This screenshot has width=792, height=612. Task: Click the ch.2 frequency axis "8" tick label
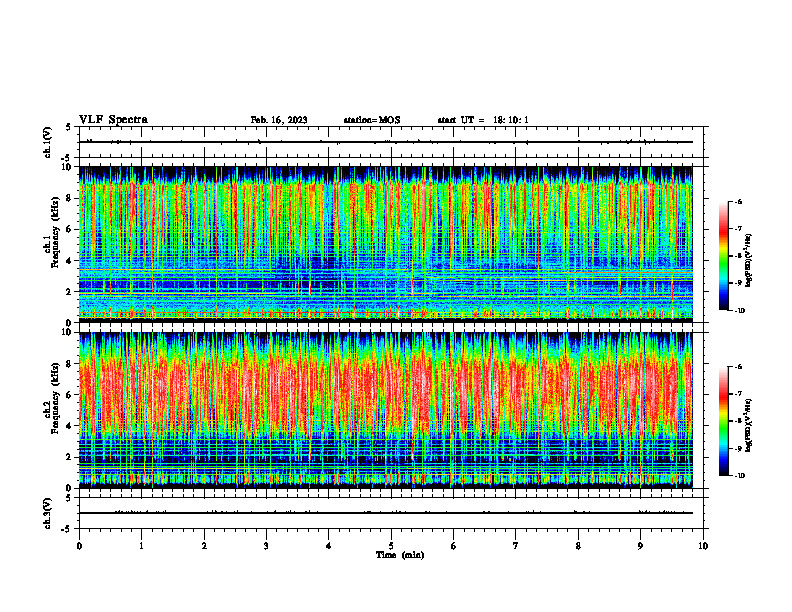69,364
